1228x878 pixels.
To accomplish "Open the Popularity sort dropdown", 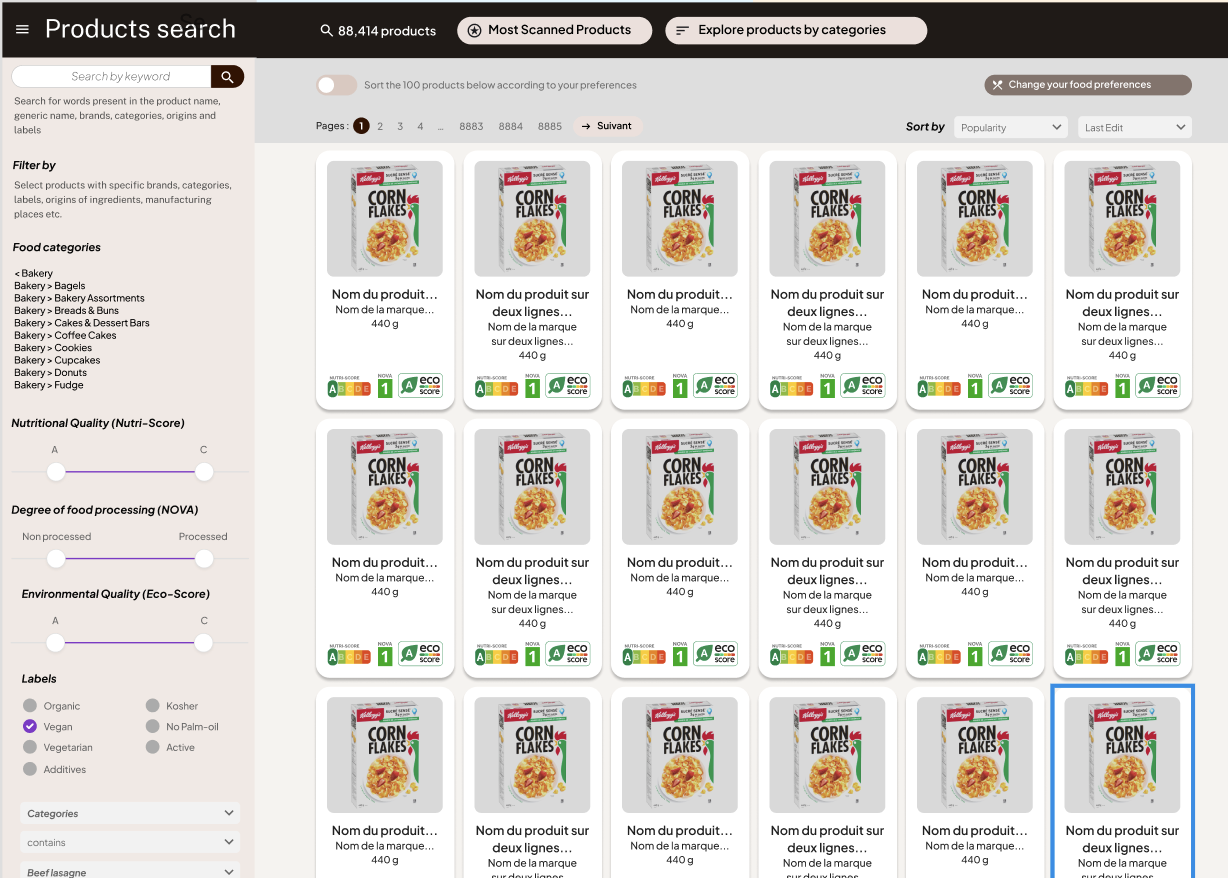I will tap(1010, 127).
